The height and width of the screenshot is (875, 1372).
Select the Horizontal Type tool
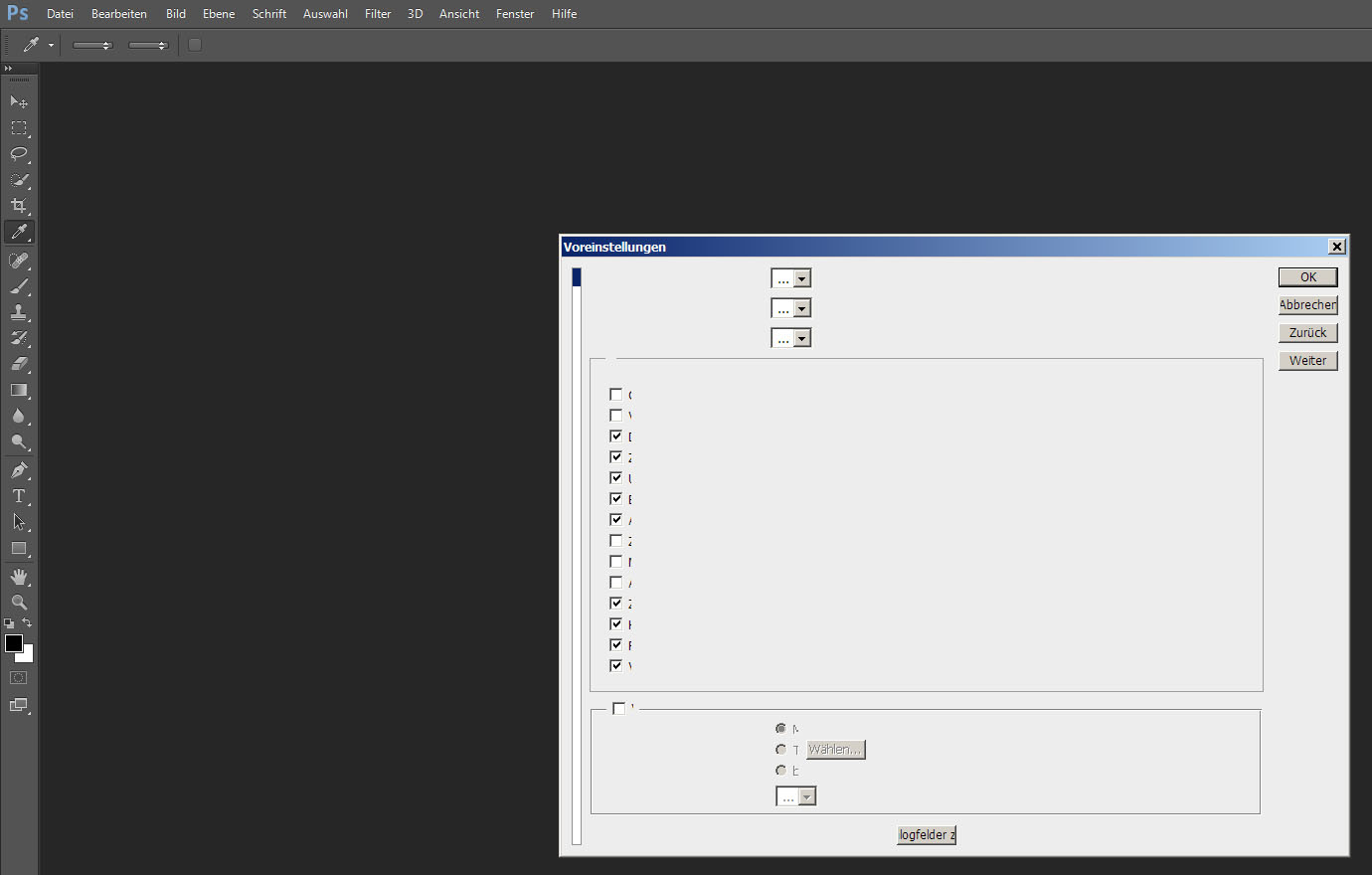(x=19, y=496)
